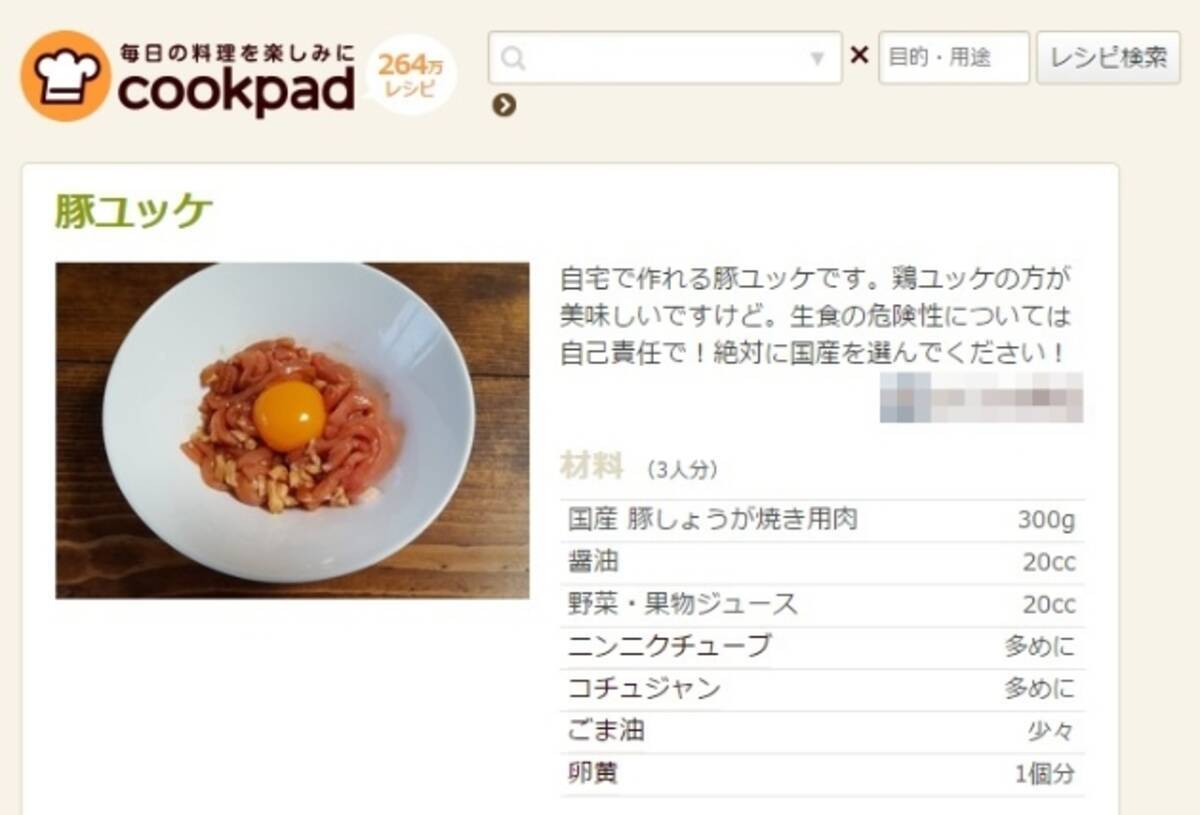Viewport: 1200px width, 815px height.
Task: Click the dark circular arrow icon below search
Action: click(504, 105)
